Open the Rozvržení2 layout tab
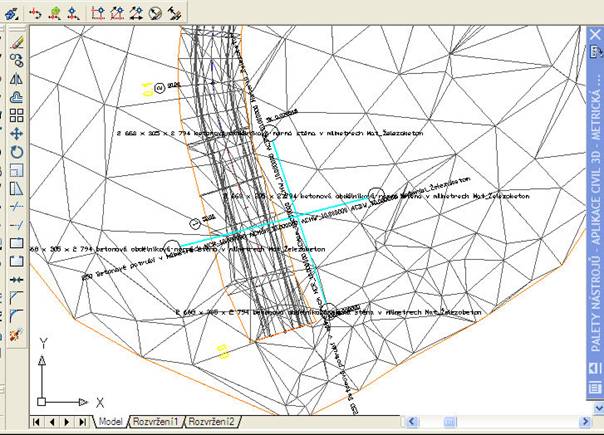 point(211,422)
